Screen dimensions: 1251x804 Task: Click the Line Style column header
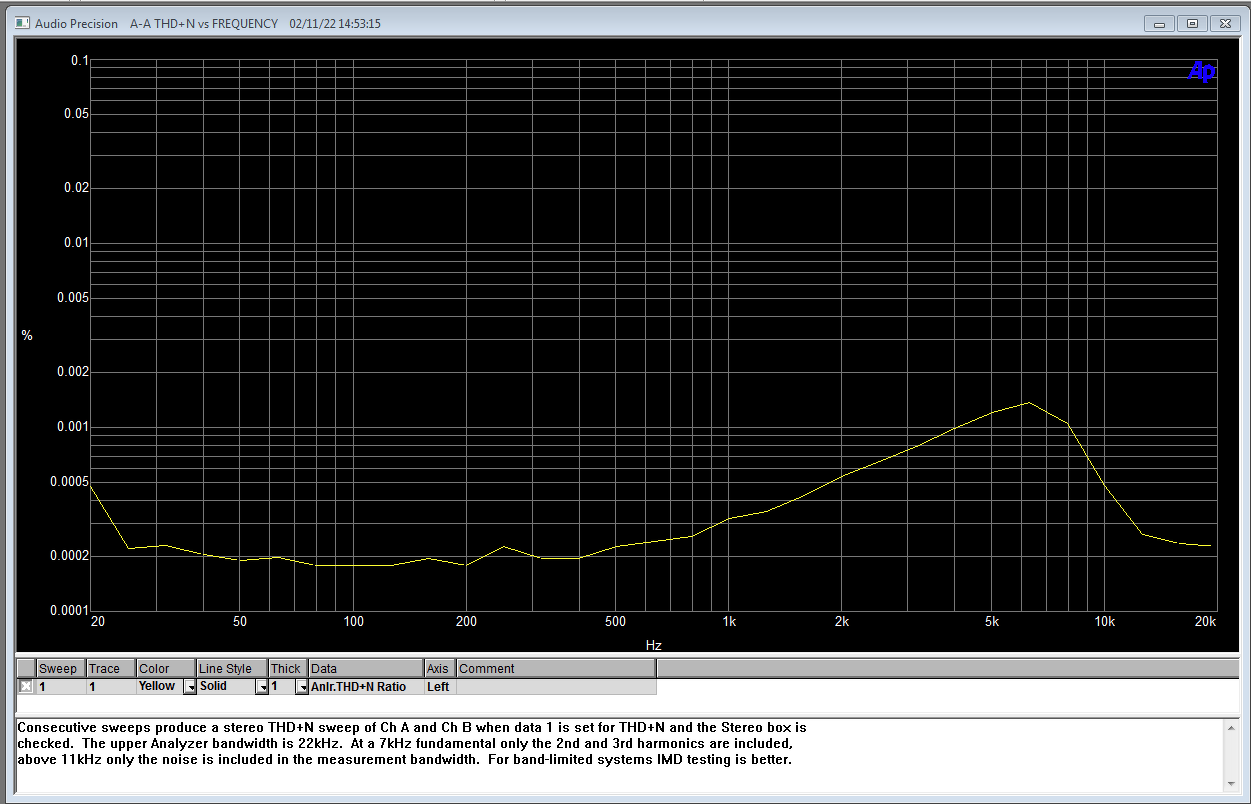pyautogui.click(x=233, y=668)
